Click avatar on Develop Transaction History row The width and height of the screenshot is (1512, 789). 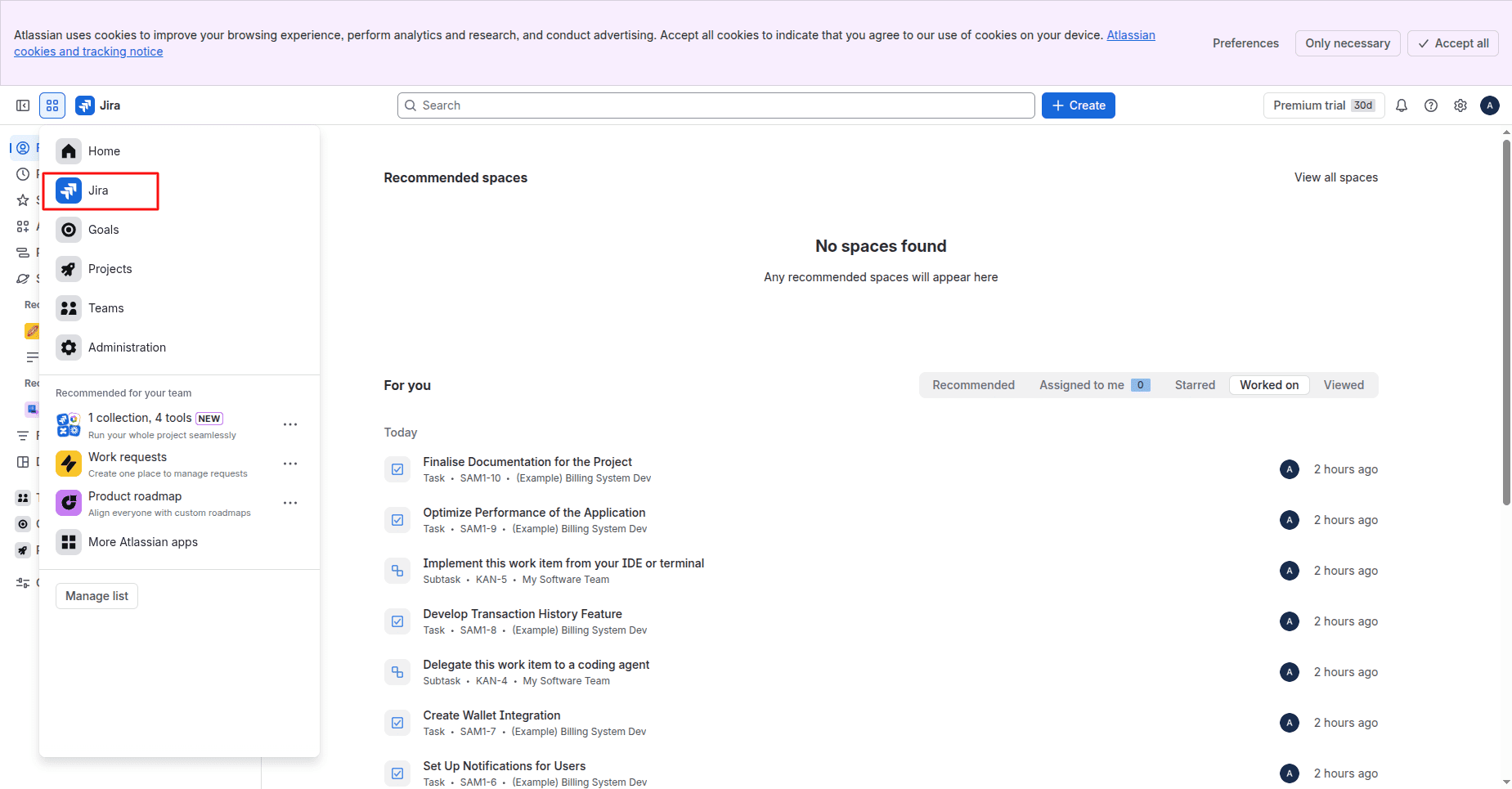click(x=1290, y=621)
